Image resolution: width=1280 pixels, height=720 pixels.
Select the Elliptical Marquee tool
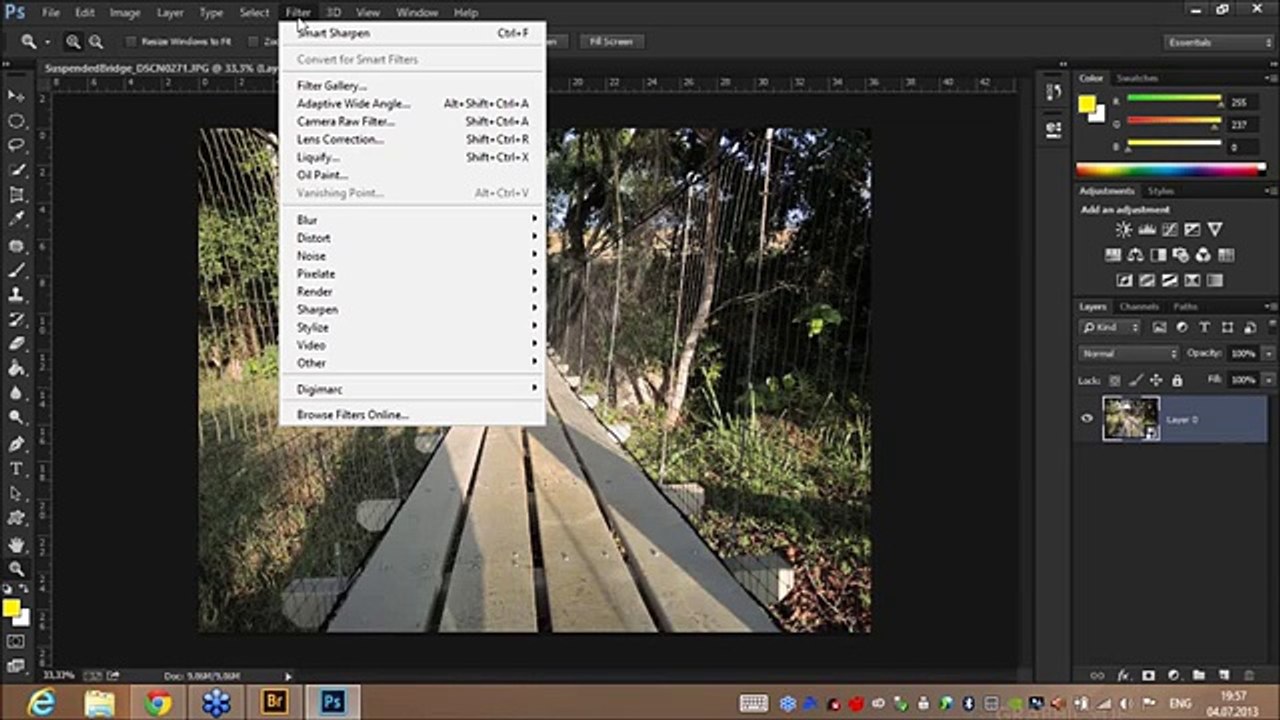[x=17, y=121]
